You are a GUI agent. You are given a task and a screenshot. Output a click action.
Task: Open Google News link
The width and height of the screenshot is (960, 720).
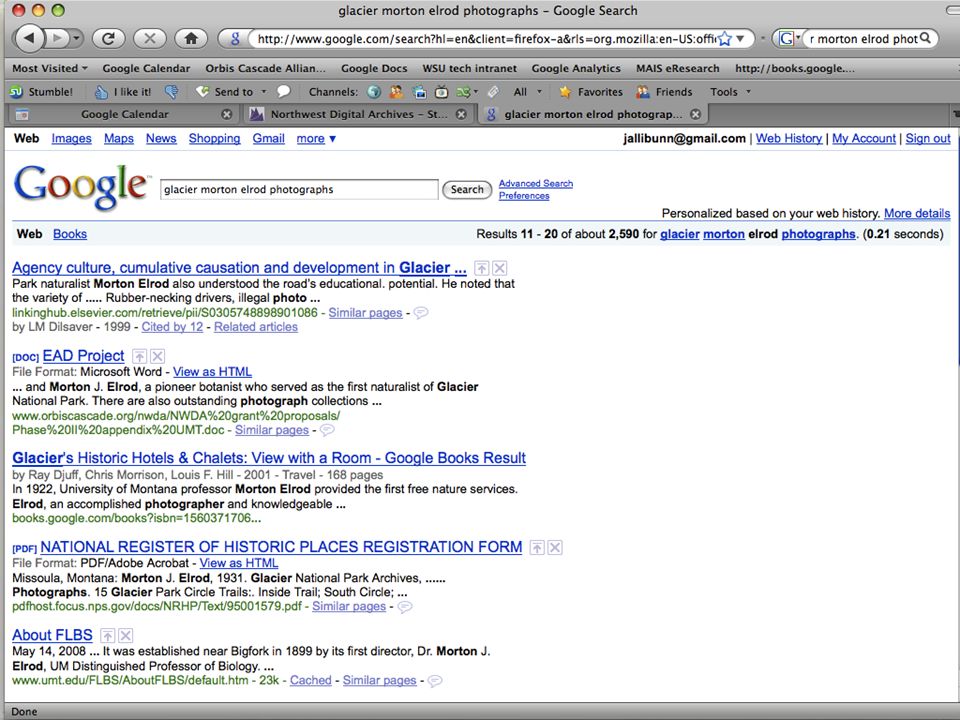point(161,138)
